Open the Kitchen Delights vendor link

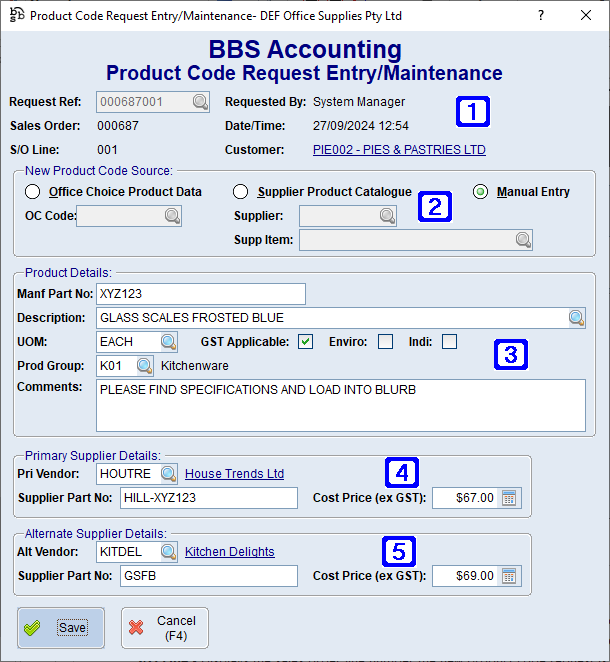click(x=230, y=552)
